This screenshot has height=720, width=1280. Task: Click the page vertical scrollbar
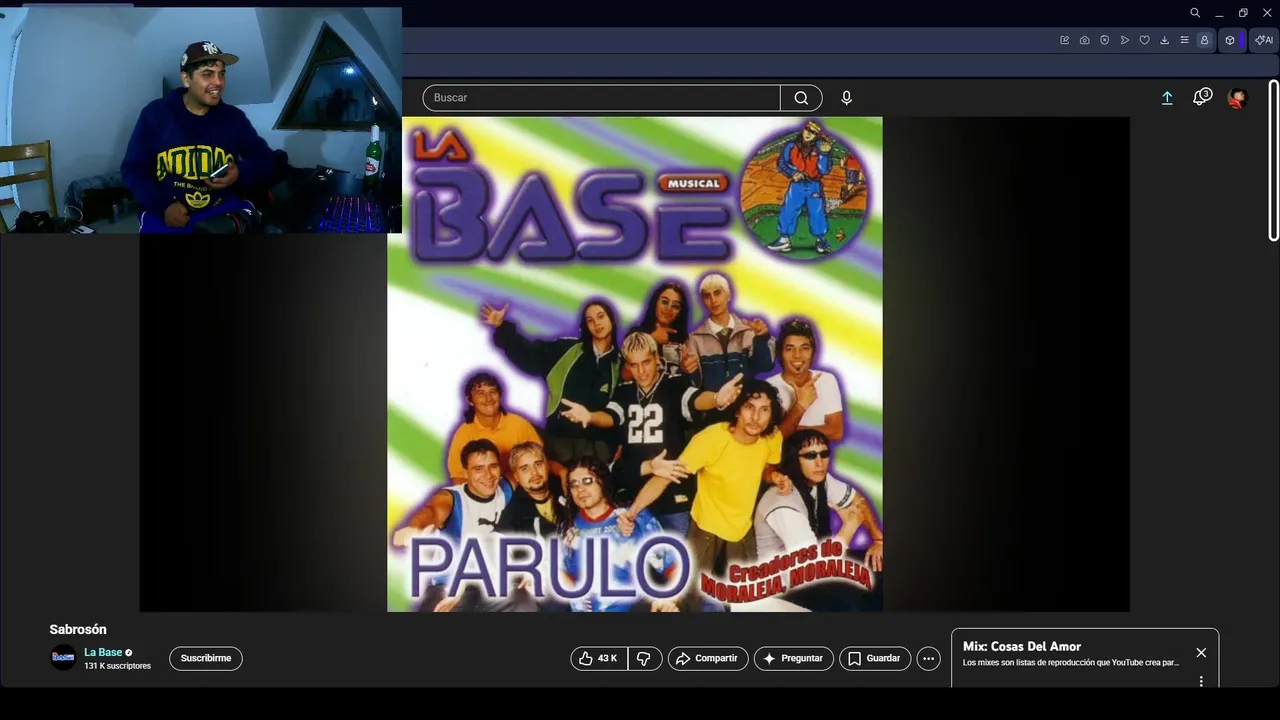pos(1273,160)
